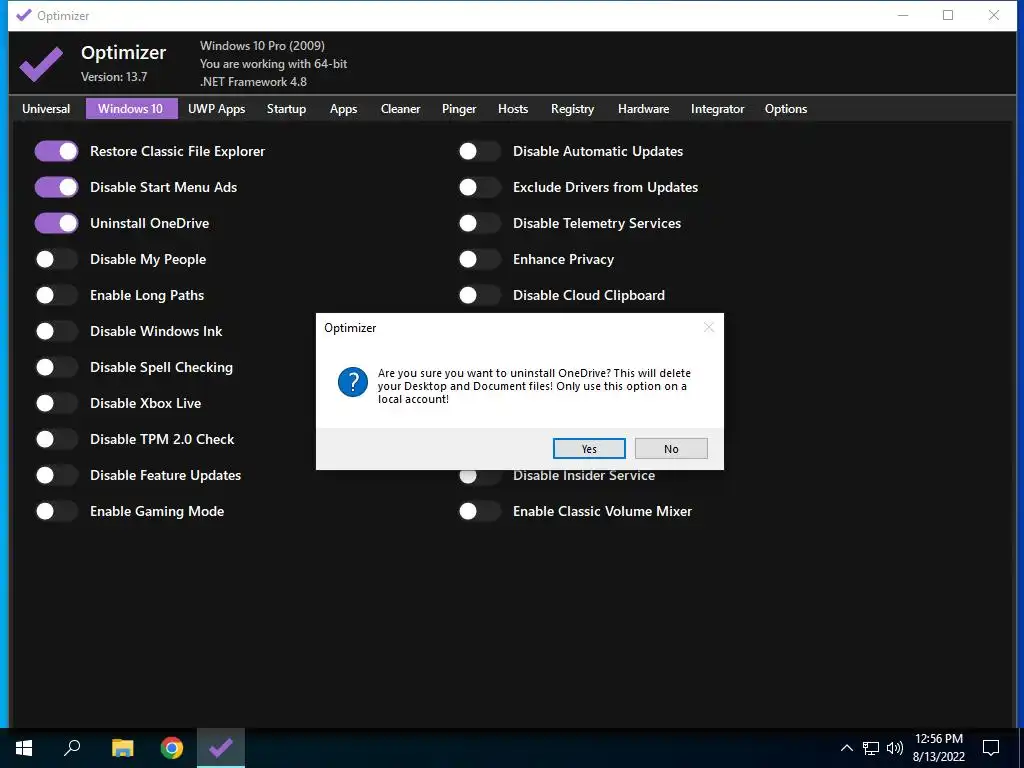The image size is (1024, 768).
Task: Toggle Disable Xbox Live
Action: (x=56, y=403)
